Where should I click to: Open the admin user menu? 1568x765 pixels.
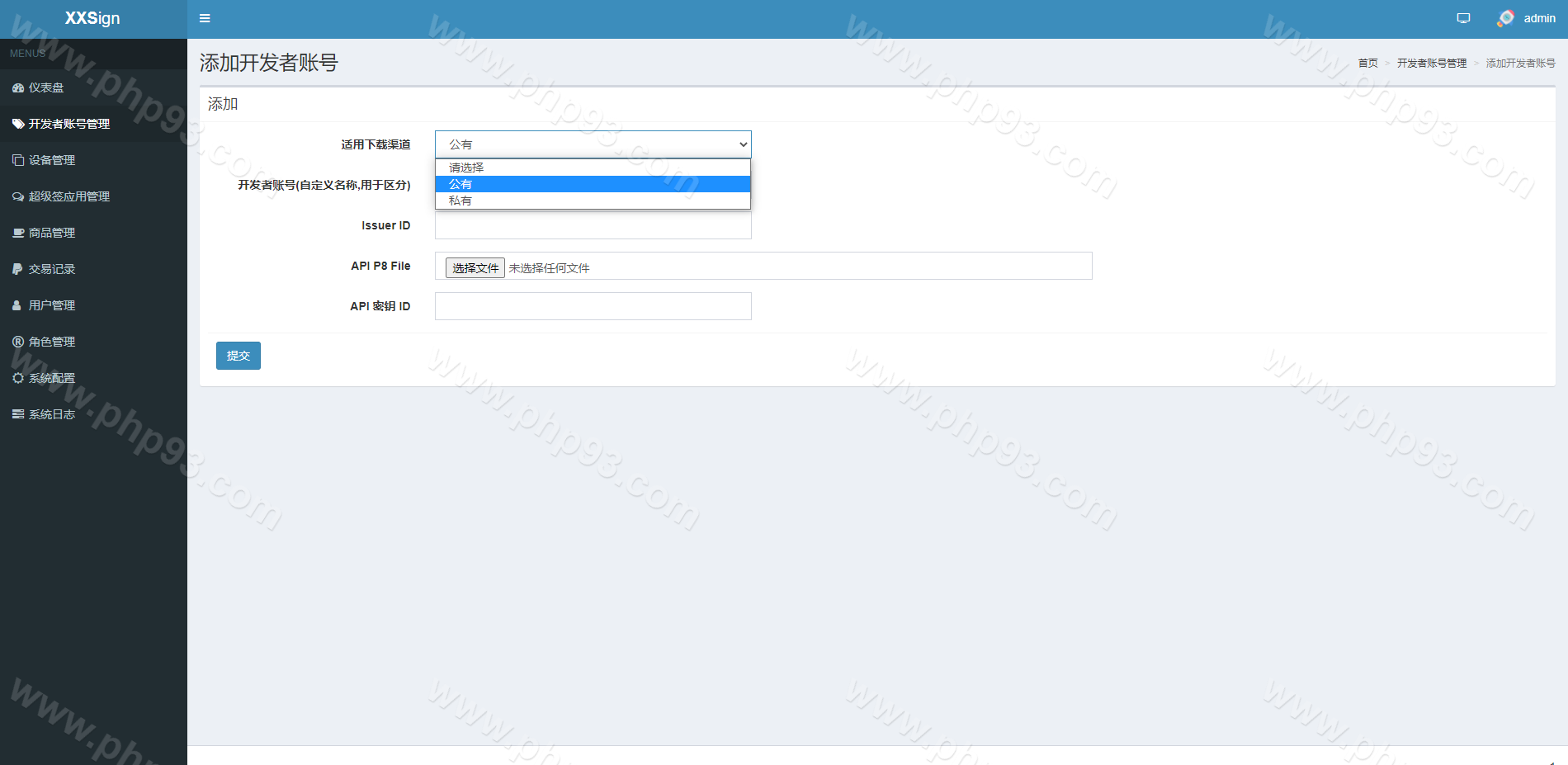point(1527,18)
